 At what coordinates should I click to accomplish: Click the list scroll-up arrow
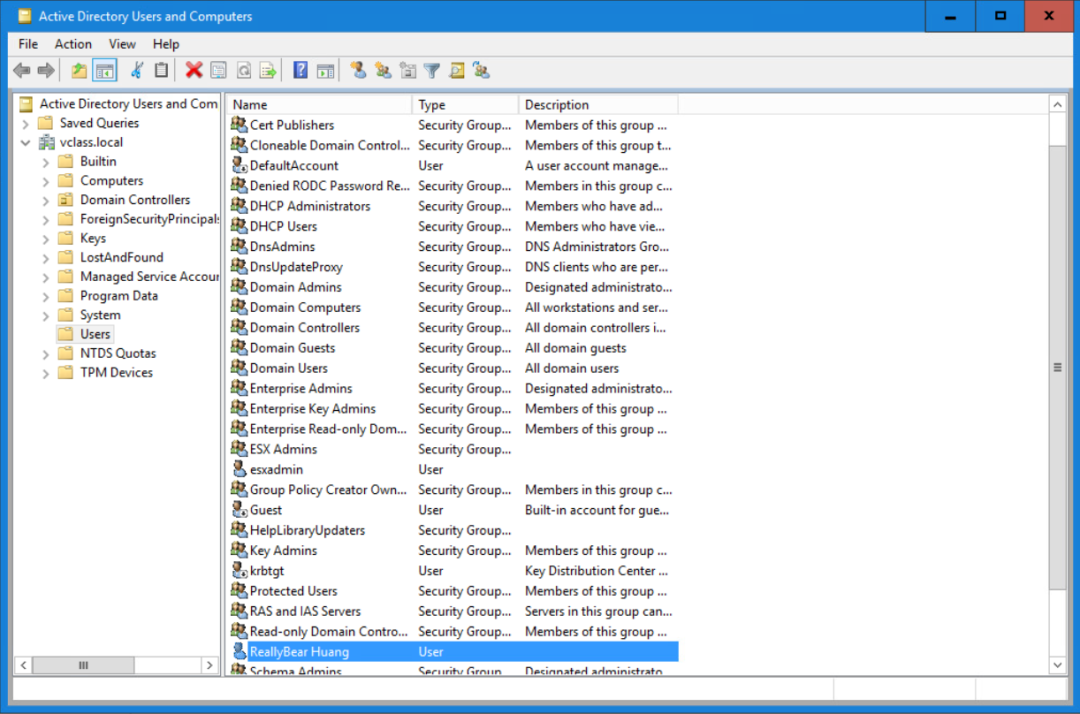tap(1057, 105)
